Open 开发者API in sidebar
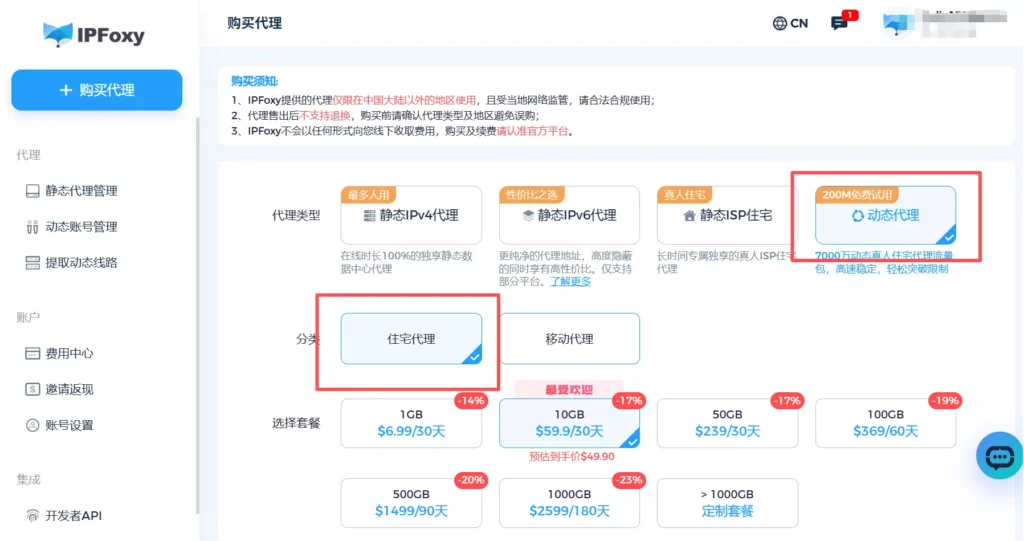1024x541 pixels. point(72,516)
